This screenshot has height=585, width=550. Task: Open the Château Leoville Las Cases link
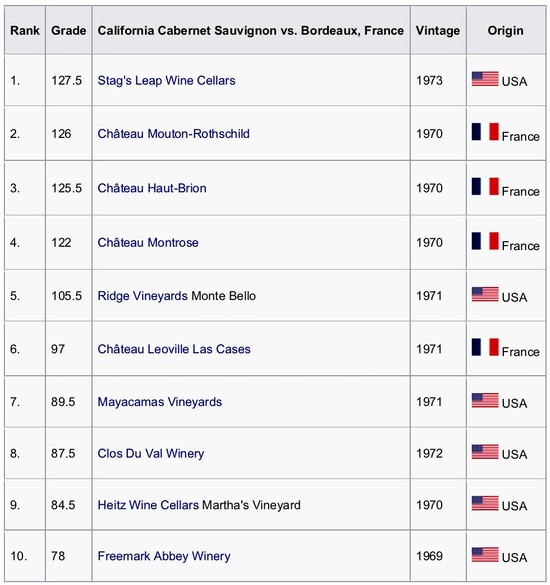(174, 349)
